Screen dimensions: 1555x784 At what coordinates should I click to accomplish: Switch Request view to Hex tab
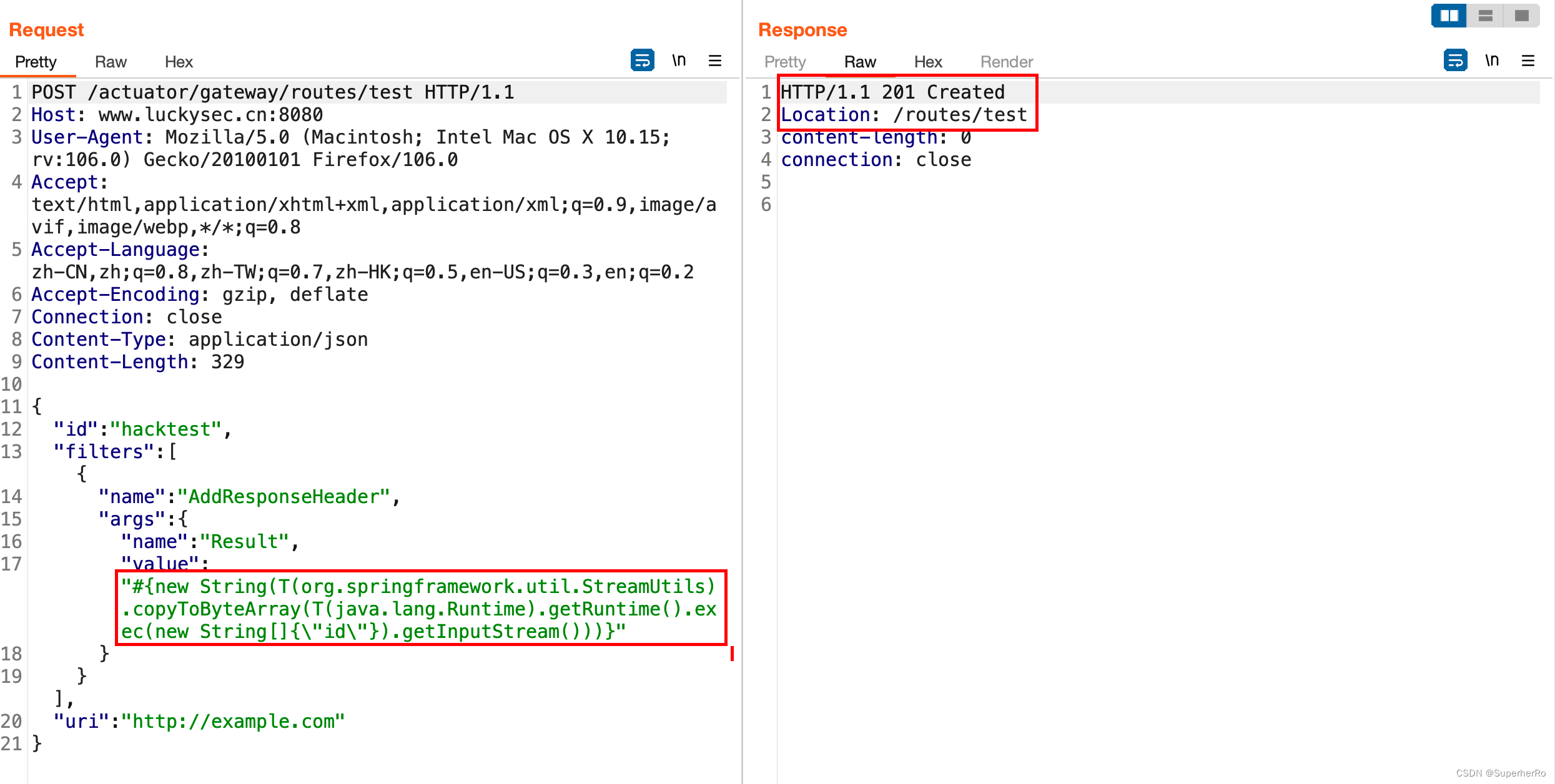pos(179,62)
